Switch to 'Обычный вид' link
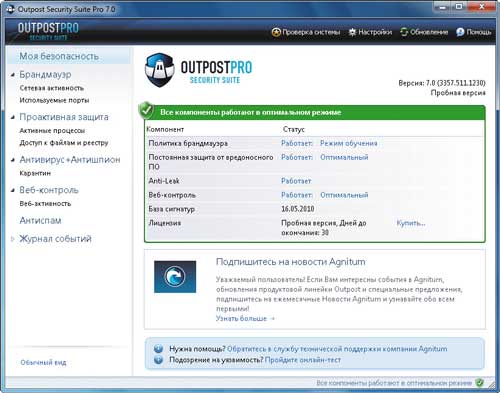Viewport: 500px width, 393px height. tap(43, 362)
